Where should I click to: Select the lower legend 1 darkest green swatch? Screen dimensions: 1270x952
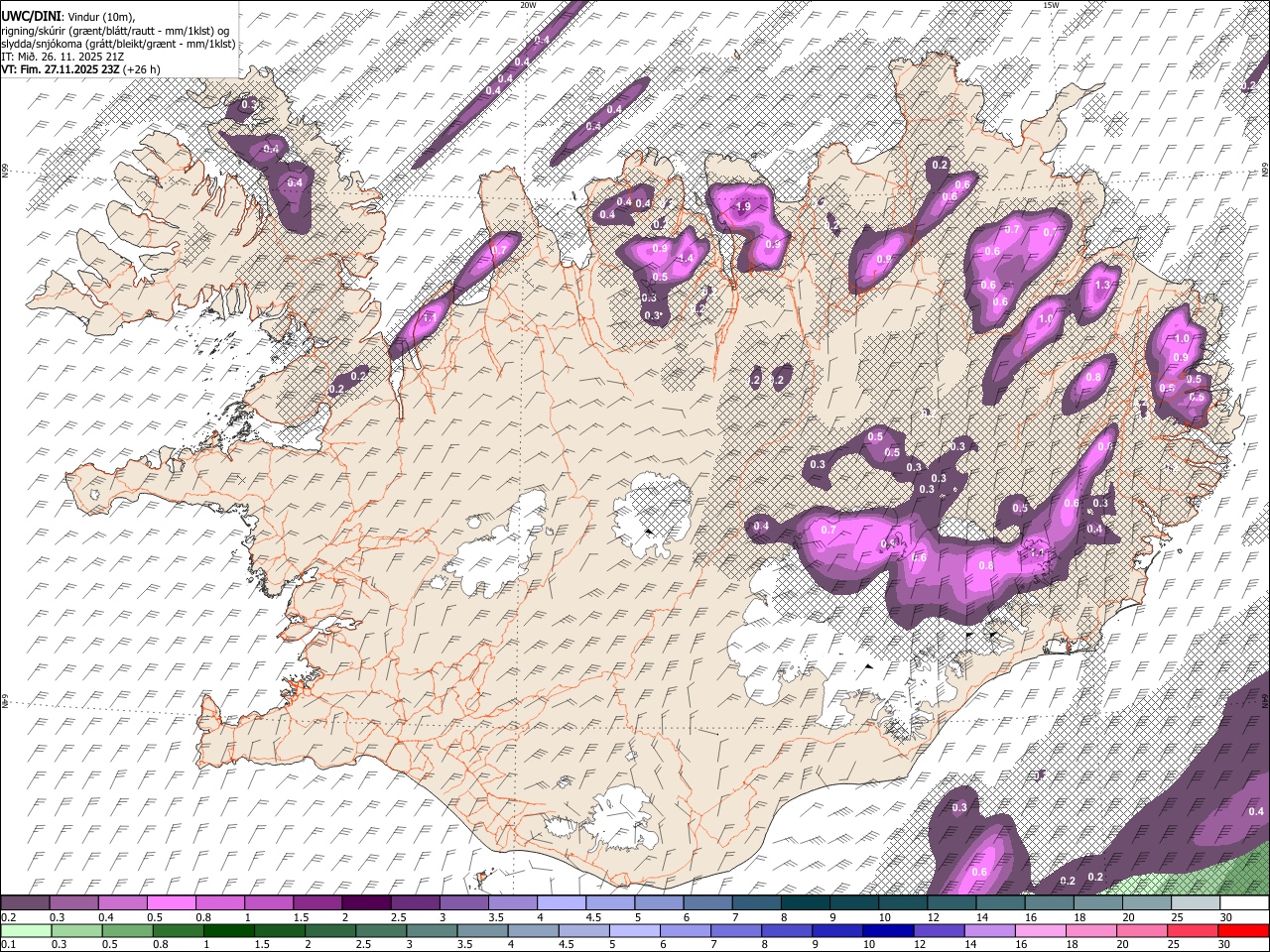pyautogui.click(x=228, y=930)
